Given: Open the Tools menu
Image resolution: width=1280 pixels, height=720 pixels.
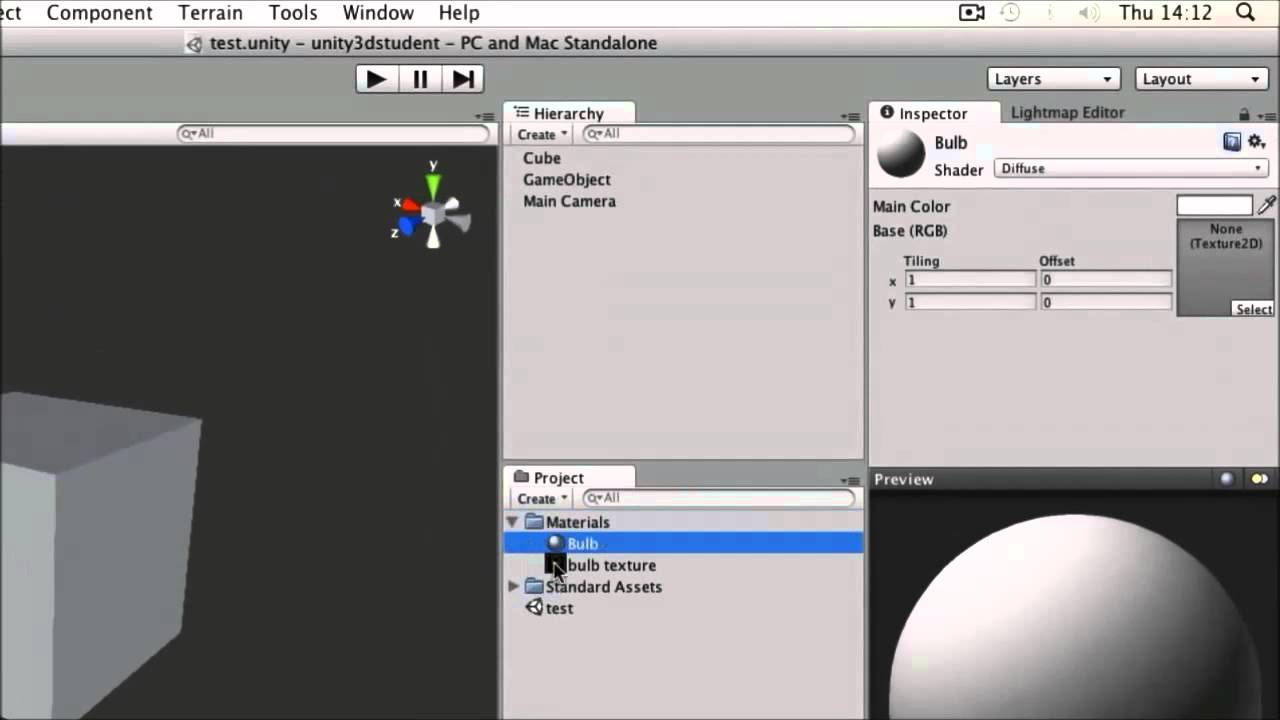Looking at the screenshot, I should (x=293, y=13).
